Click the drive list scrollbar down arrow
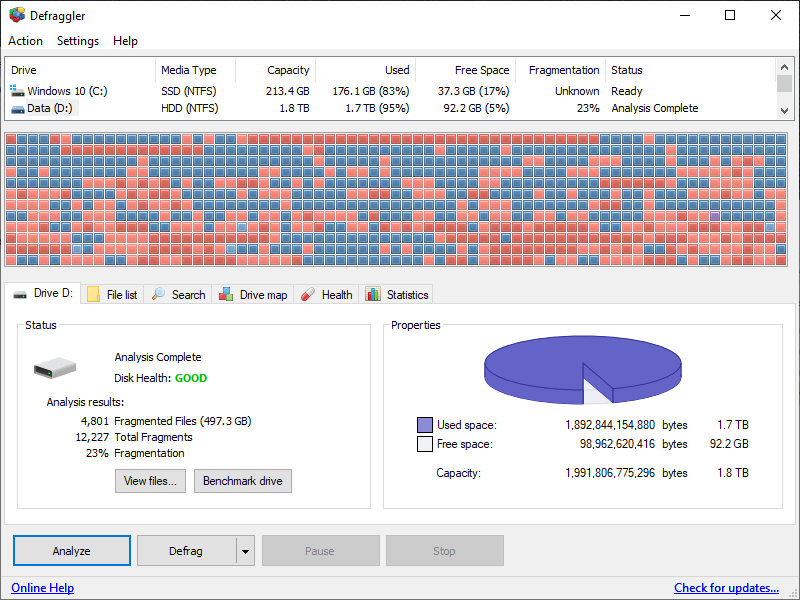This screenshot has width=800, height=600. pyautogui.click(x=785, y=112)
